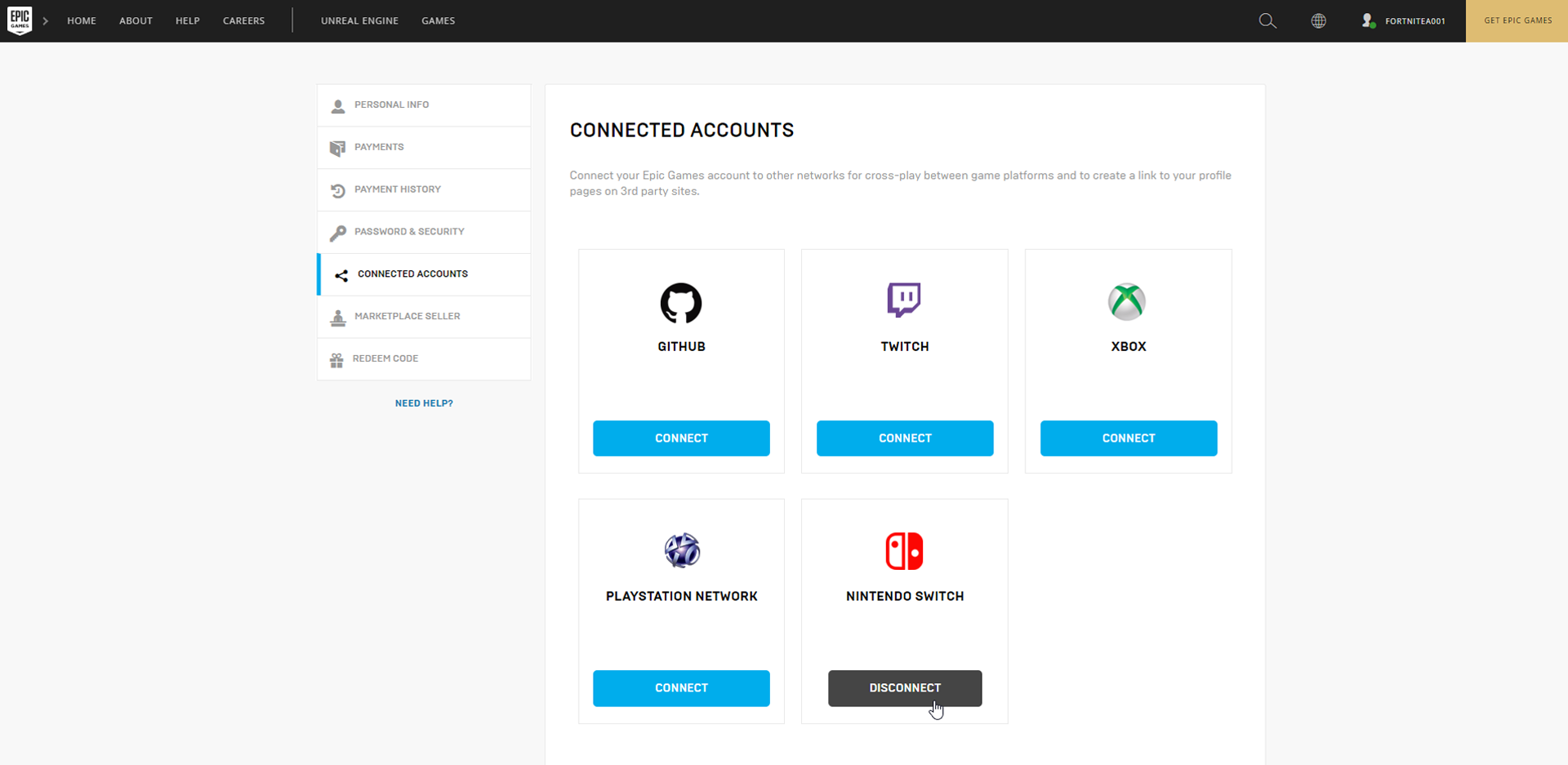Click the Password & Security key icon

[x=338, y=234]
